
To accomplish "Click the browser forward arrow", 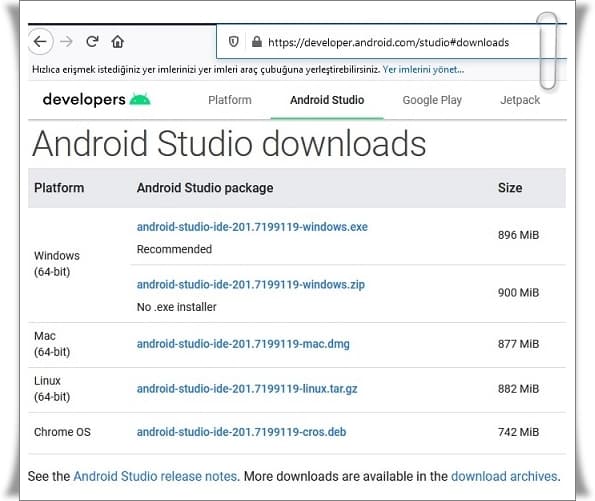I will [66, 41].
